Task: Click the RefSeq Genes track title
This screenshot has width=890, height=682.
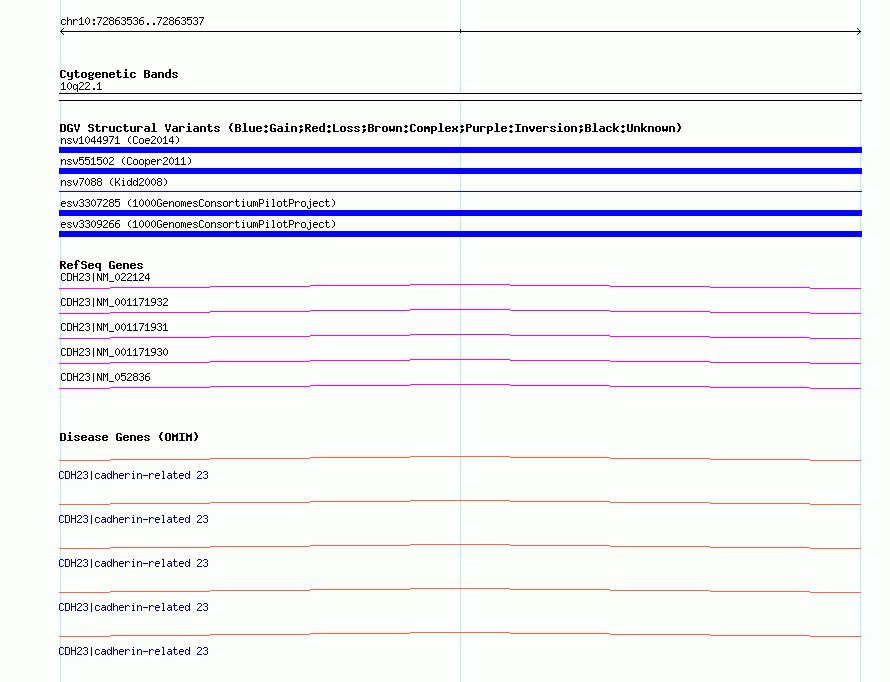Action: tap(101, 265)
